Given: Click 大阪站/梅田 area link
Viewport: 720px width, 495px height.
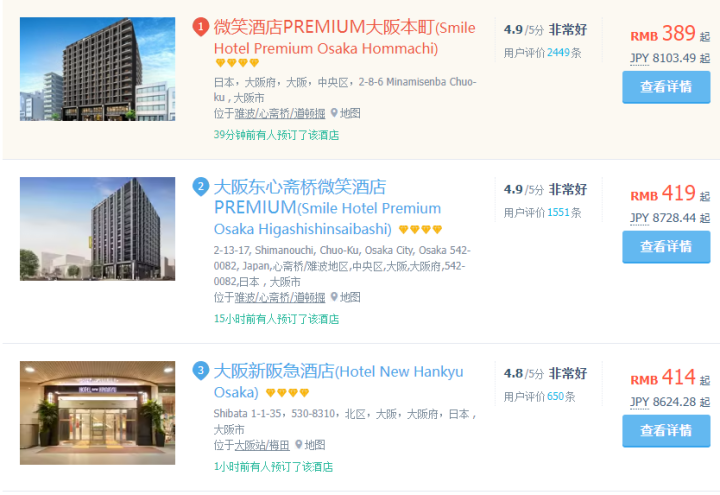Looking at the screenshot, I should (262, 445).
